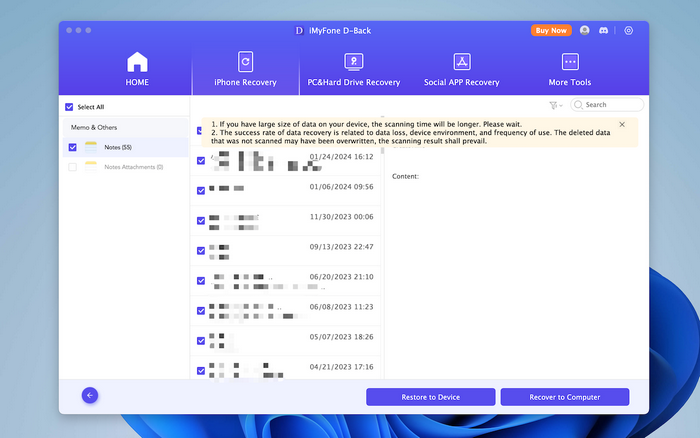Click the Buy Now button
700x438 pixels.
[x=551, y=30]
